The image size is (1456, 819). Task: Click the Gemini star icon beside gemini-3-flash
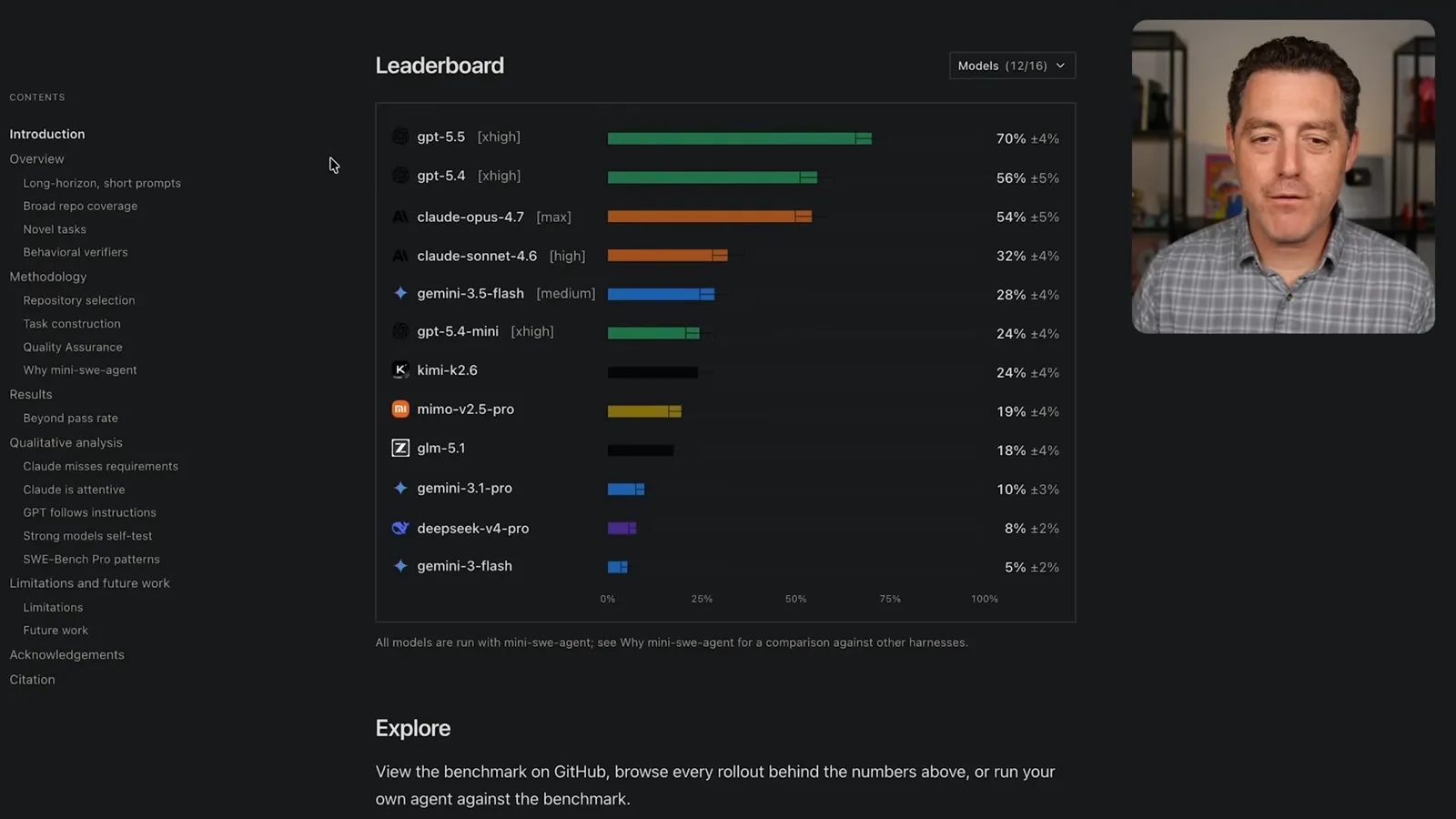tap(400, 566)
